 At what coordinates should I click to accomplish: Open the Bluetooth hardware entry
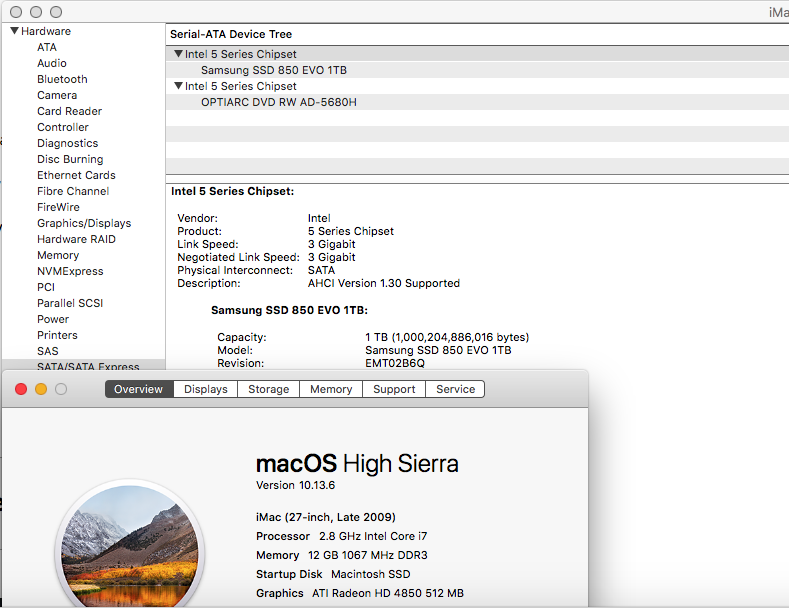(x=62, y=79)
